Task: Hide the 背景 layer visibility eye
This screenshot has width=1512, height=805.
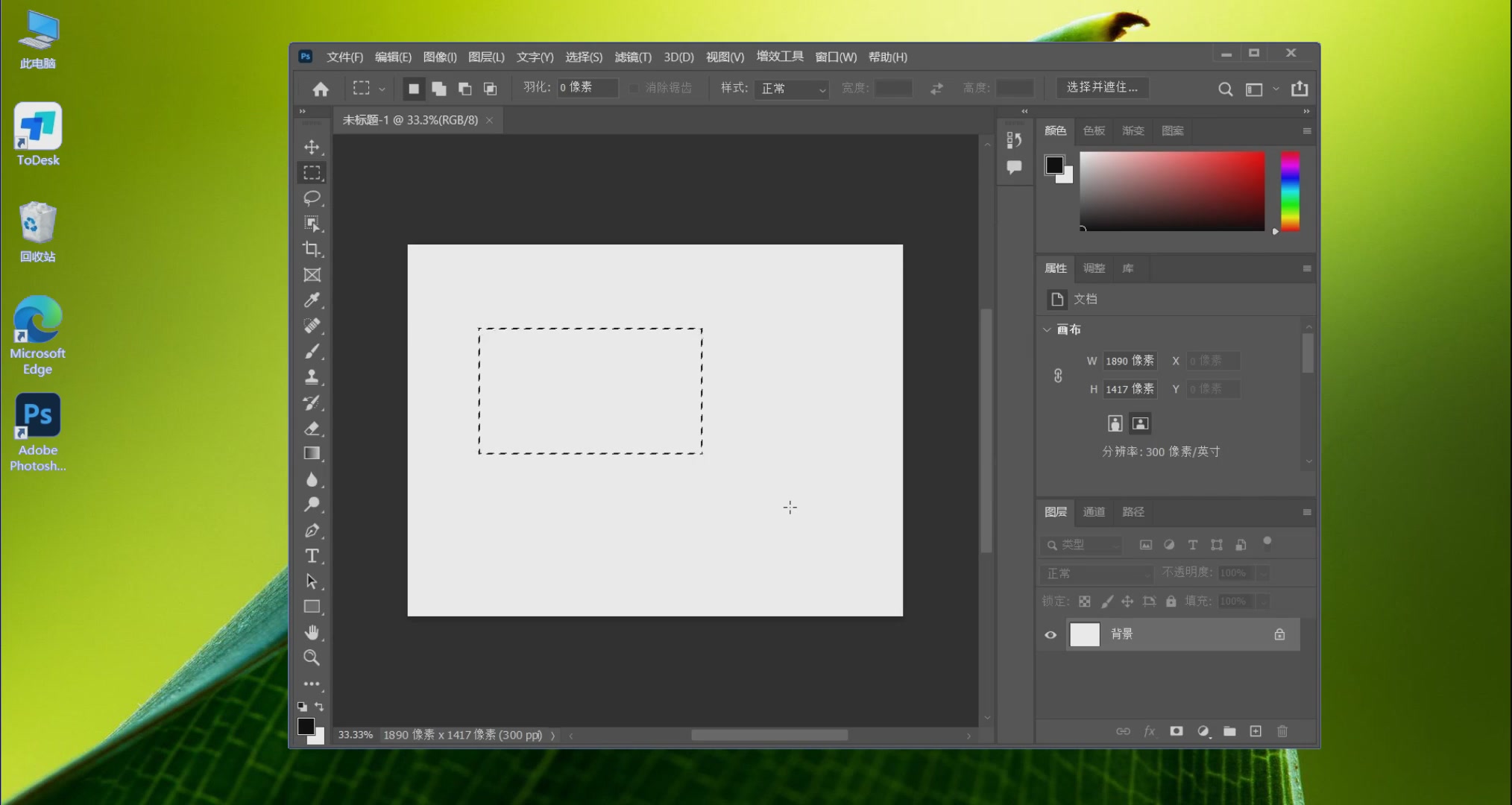Action: coord(1050,635)
